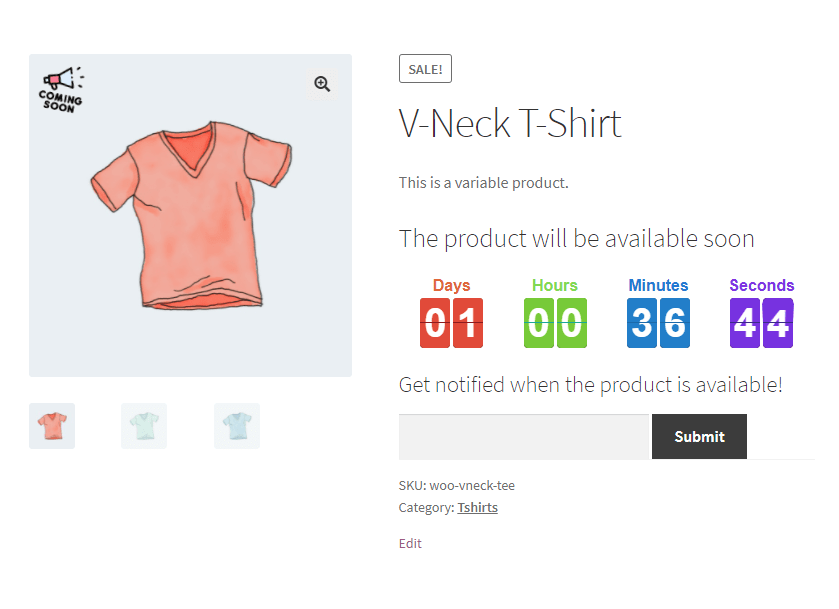Click the blue Minutes countdown digits
Viewport: 839px width, 609px height.
tap(658, 323)
